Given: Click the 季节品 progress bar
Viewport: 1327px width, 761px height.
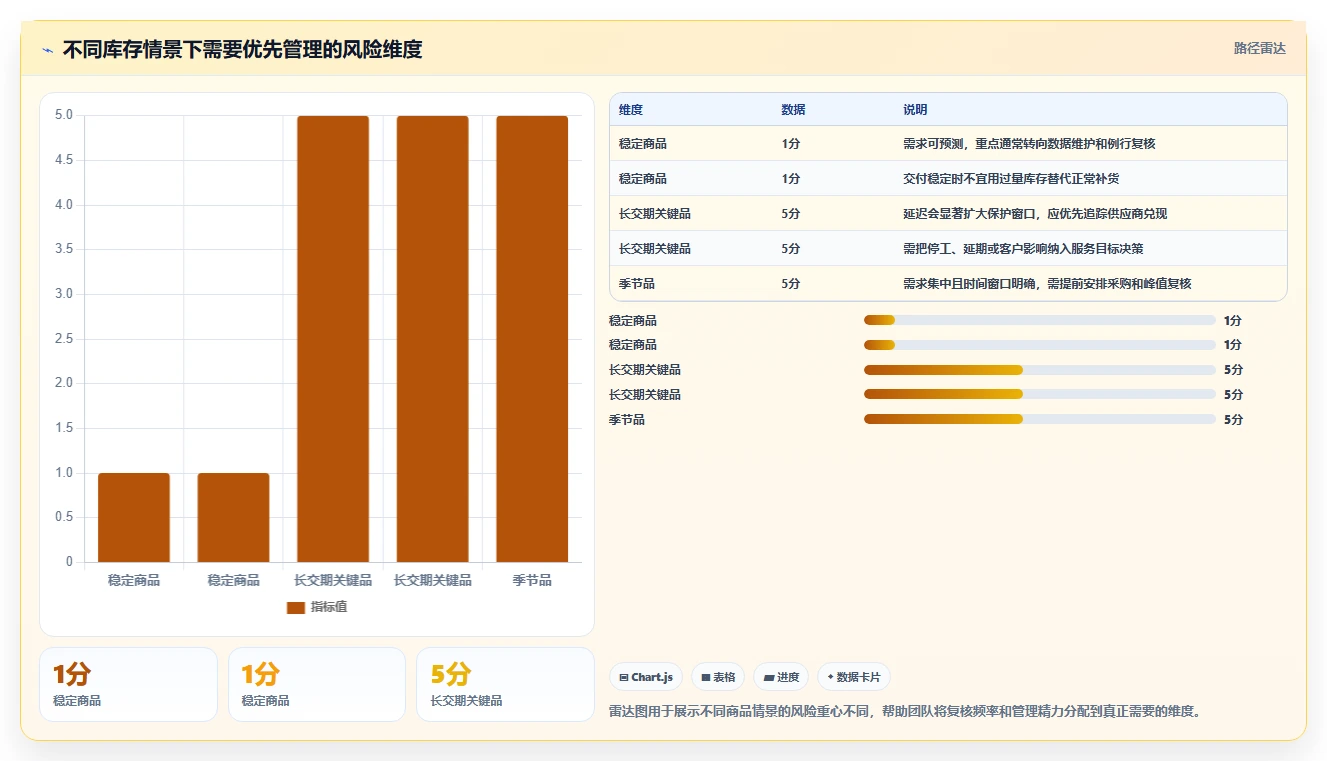Looking at the screenshot, I should coord(1040,419).
